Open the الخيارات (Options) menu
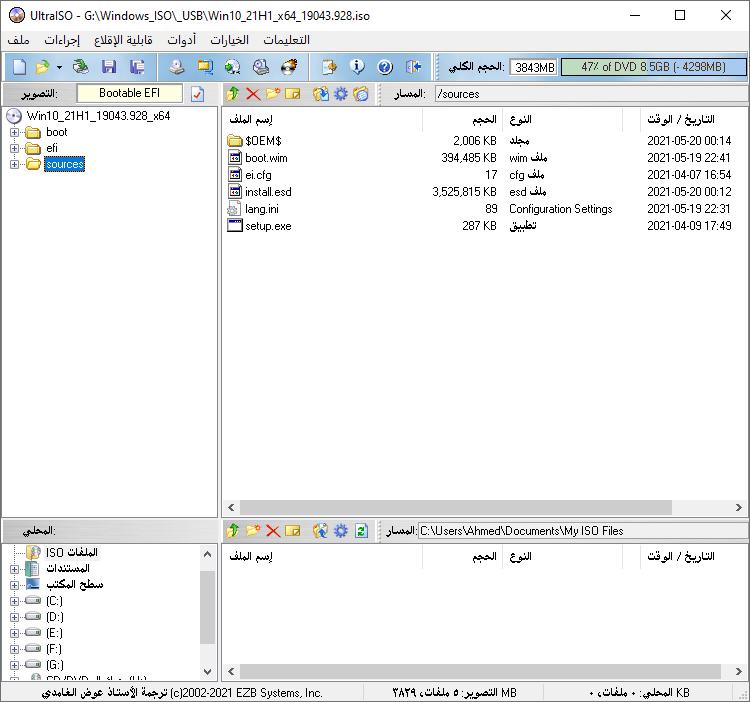This screenshot has height=702, width=750. point(230,40)
